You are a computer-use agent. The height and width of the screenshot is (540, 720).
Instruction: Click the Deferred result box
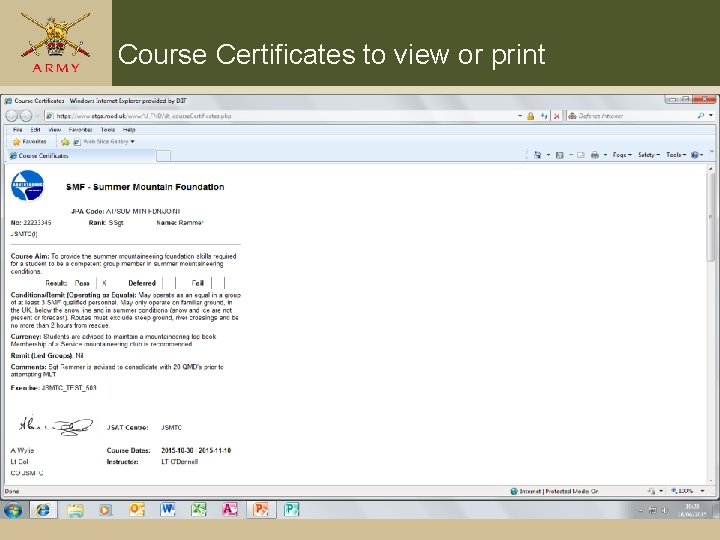(x=169, y=283)
